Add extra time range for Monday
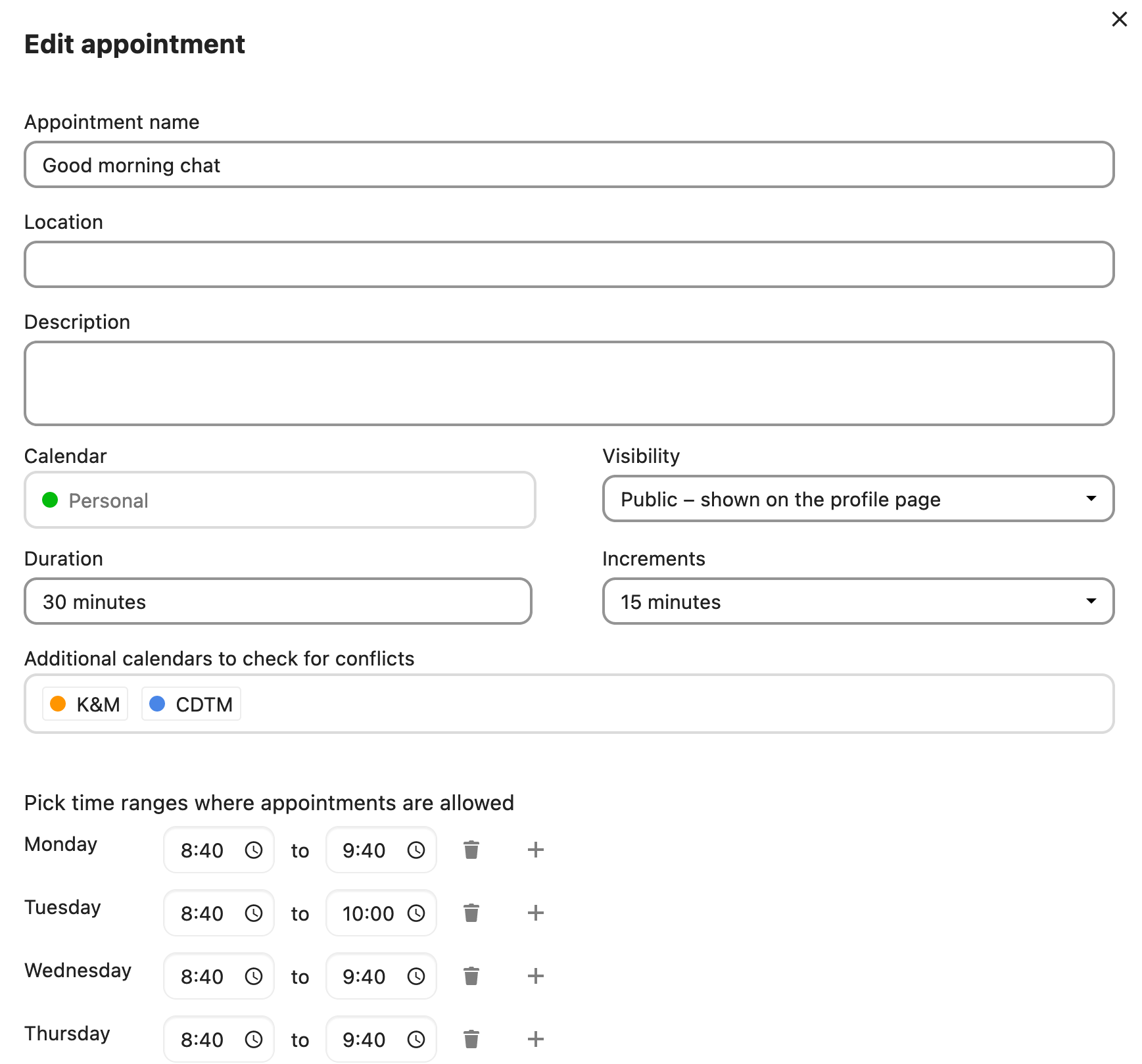This screenshot has width=1142, height=1064. pos(535,850)
